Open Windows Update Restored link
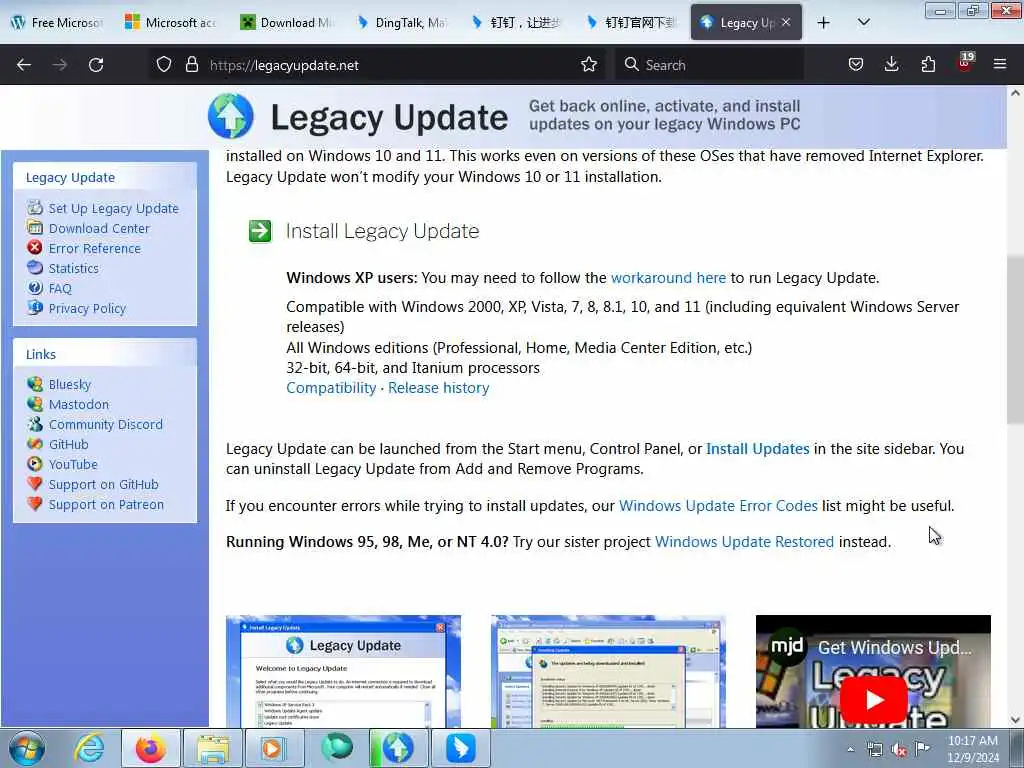This screenshot has width=1024, height=768. coord(744,541)
